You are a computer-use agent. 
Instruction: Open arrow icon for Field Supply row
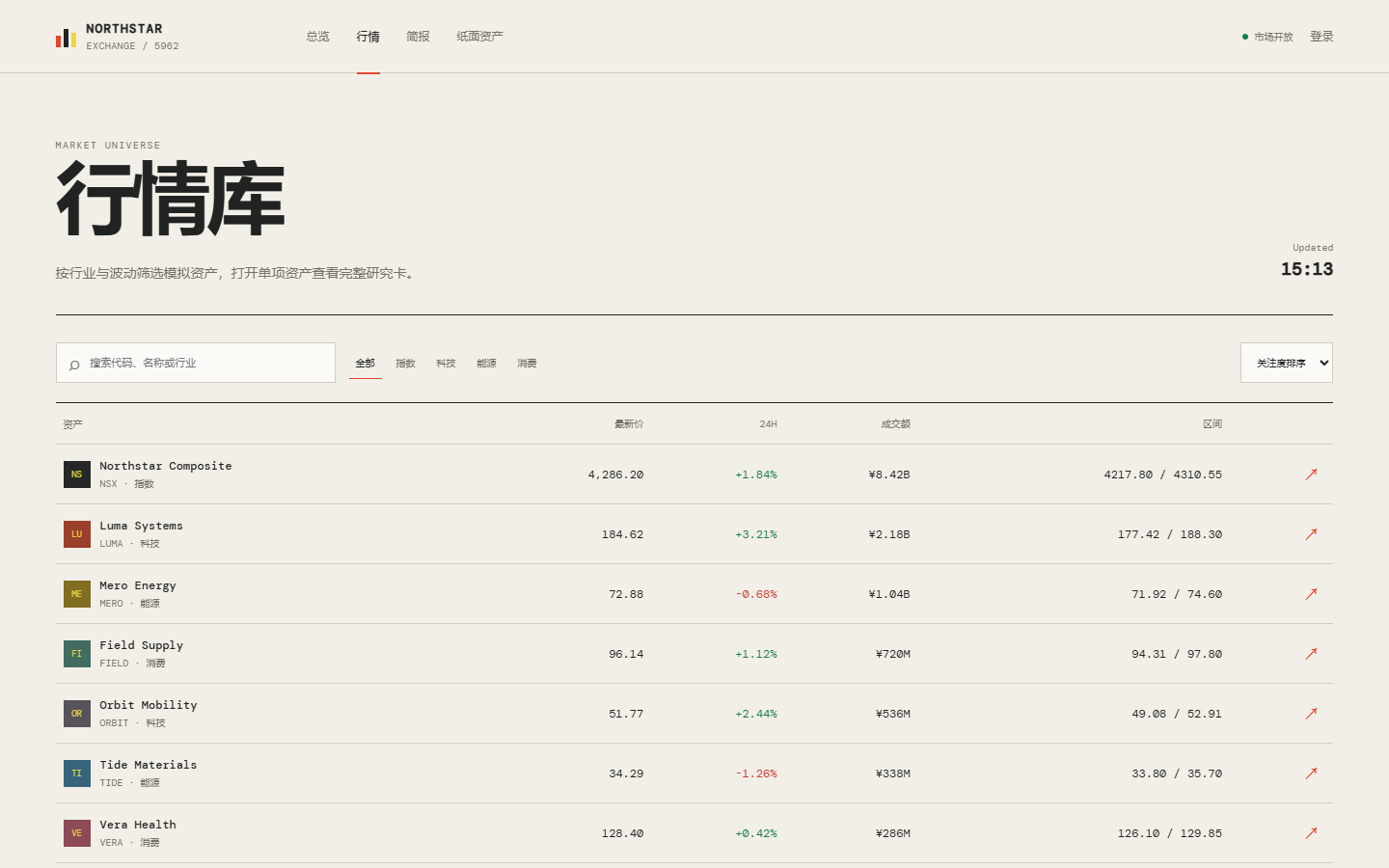tap(1311, 654)
